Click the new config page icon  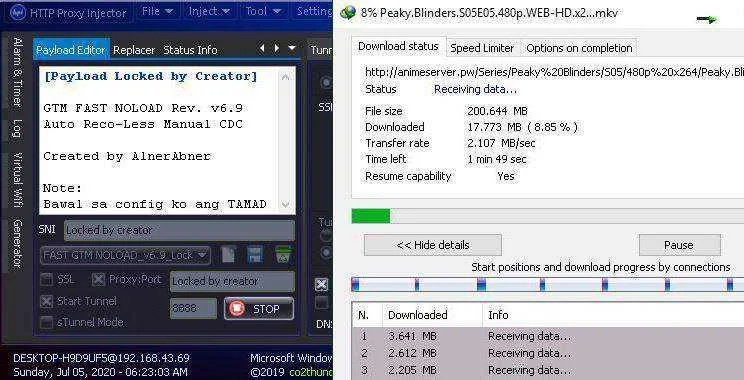[x=229, y=255]
